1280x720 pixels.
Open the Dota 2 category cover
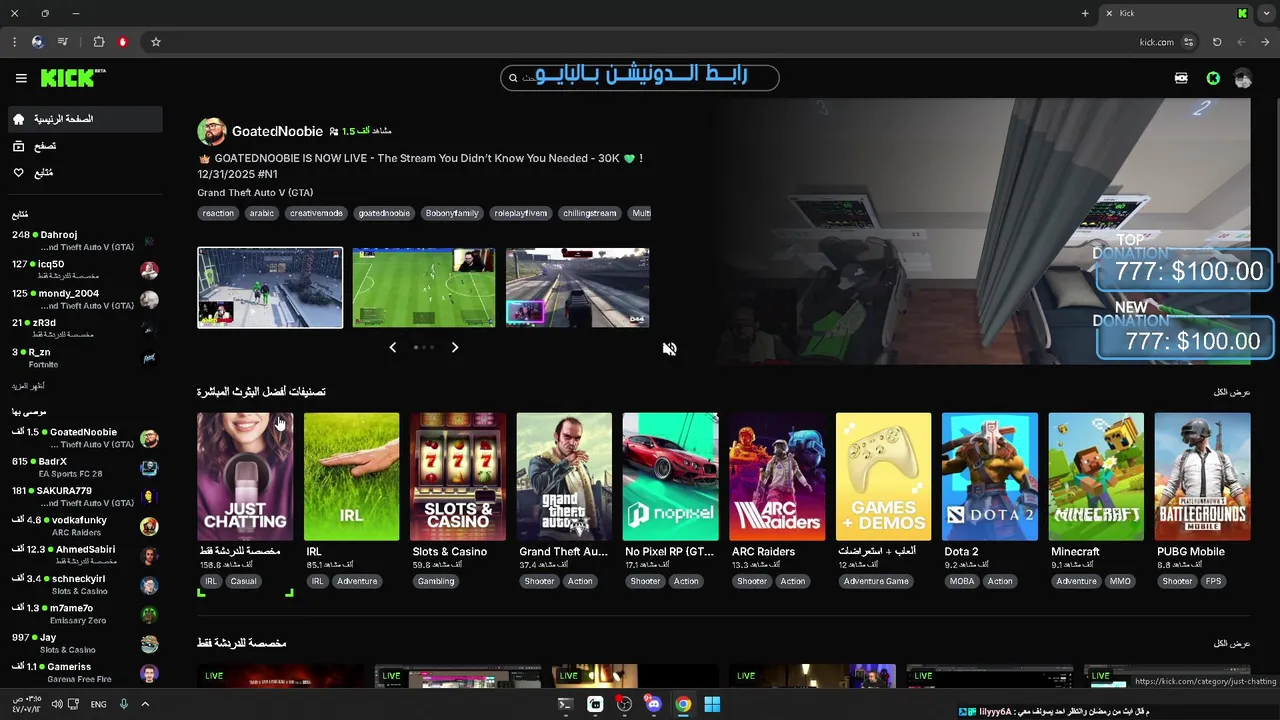tap(990, 476)
